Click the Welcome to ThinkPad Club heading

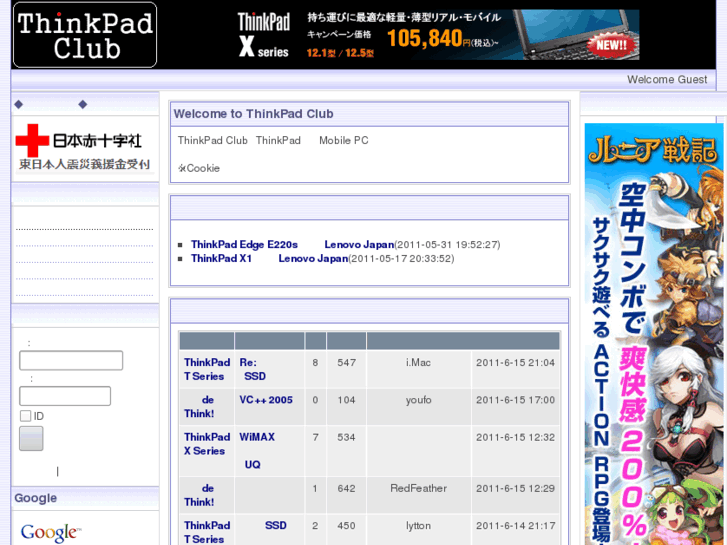click(x=253, y=114)
